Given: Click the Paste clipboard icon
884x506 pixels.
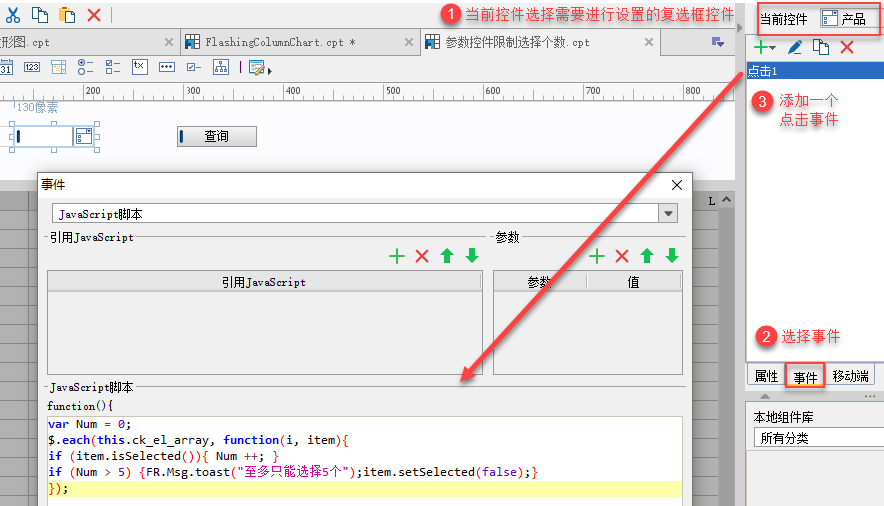Looking at the screenshot, I should [x=67, y=15].
